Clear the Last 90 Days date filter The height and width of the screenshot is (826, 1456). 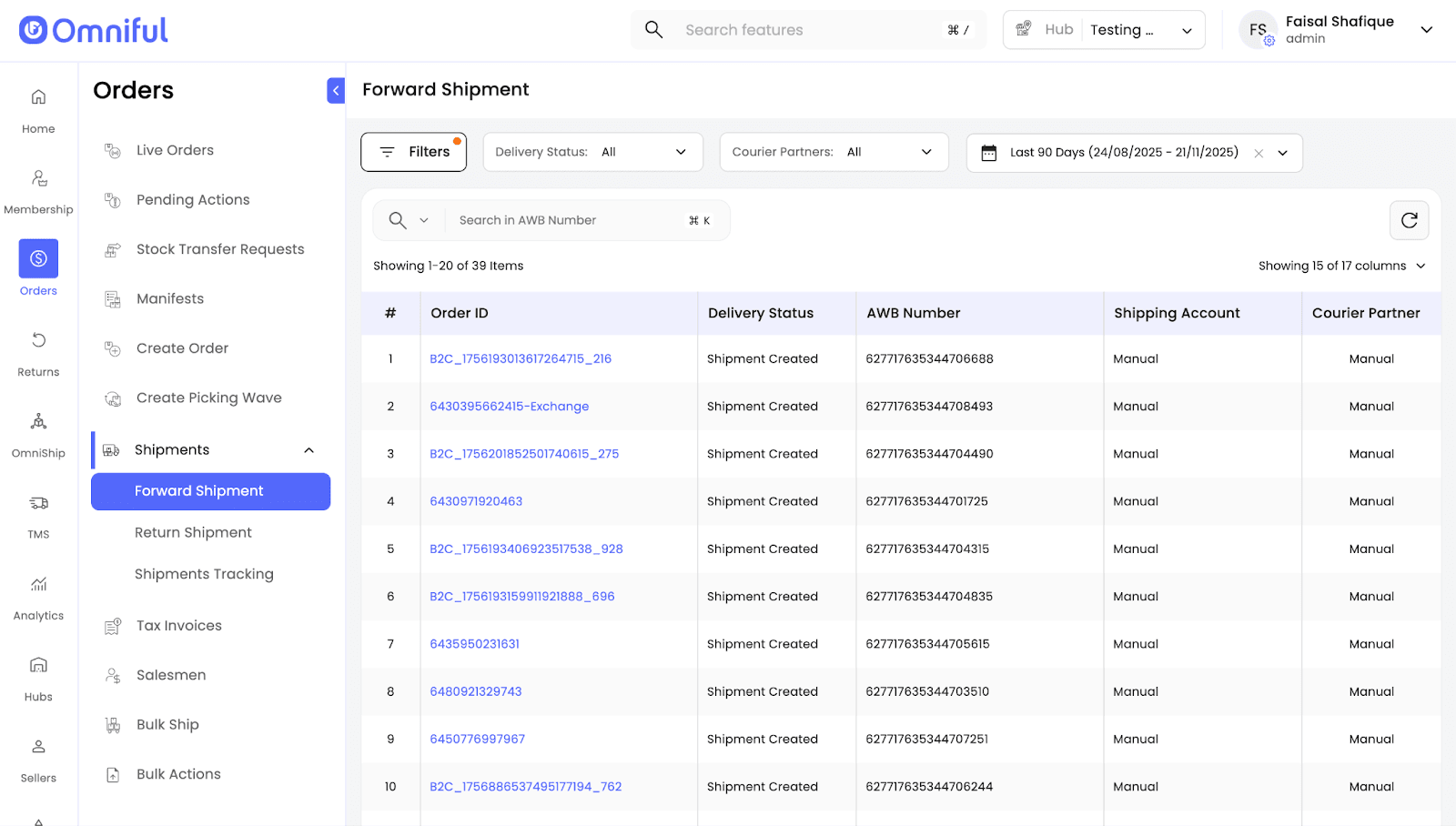pos(1259,153)
